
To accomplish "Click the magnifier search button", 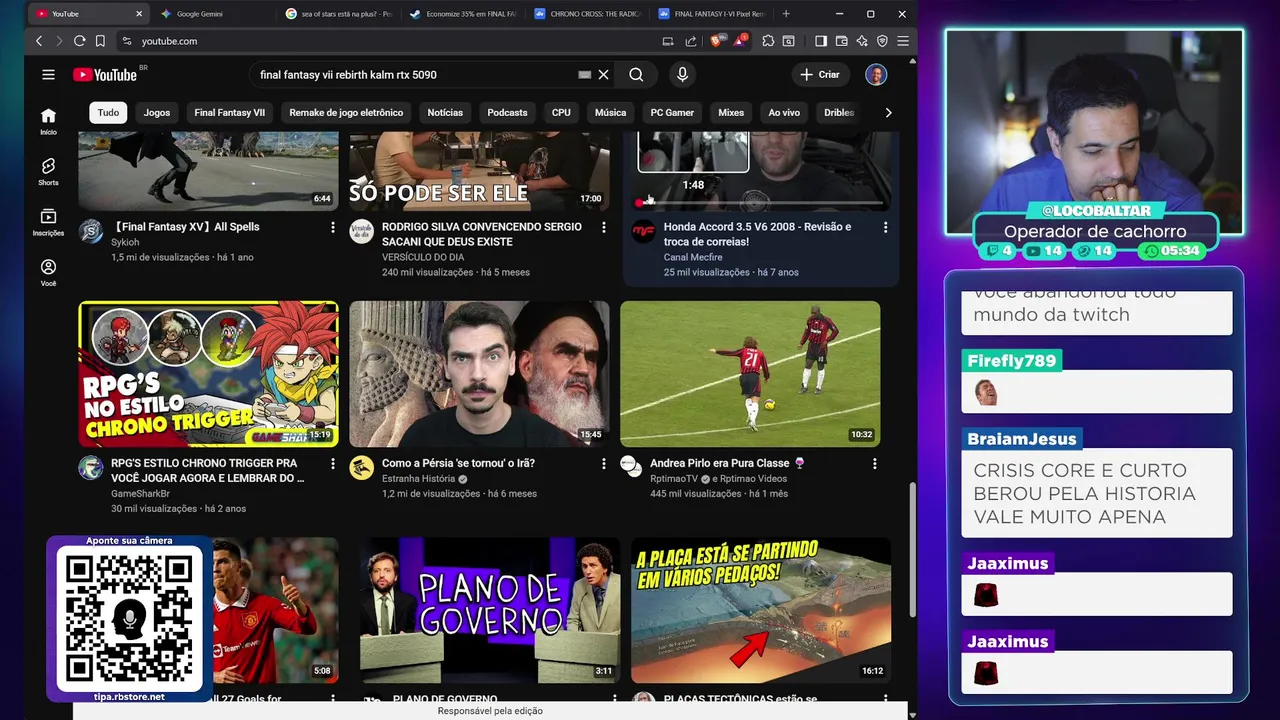I will (x=636, y=75).
